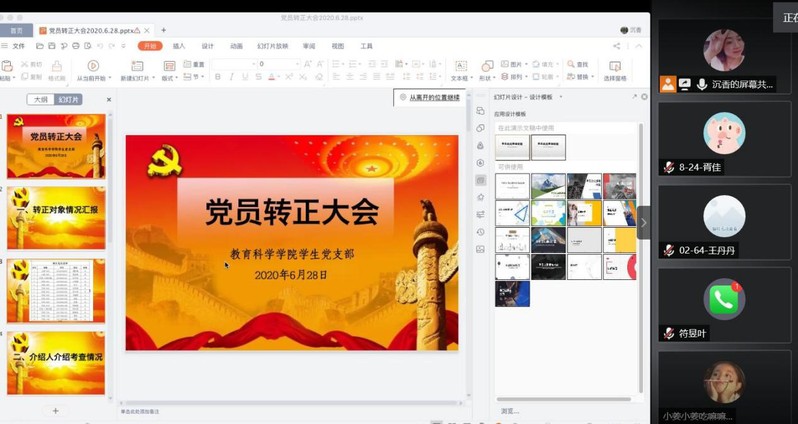Collapse the participant sidebar with chevron arrow
This screenshot has height=424, width=798.
644,222
